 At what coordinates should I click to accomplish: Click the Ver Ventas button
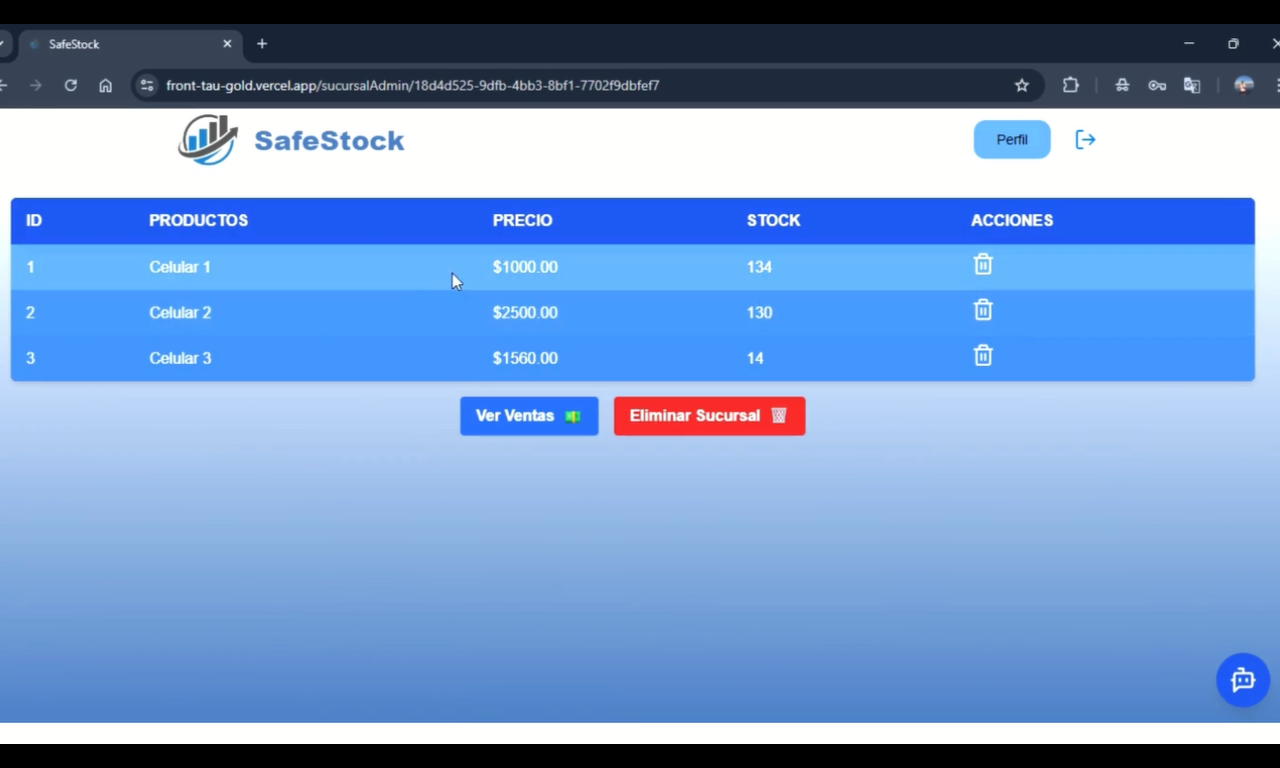coord(528,416)
